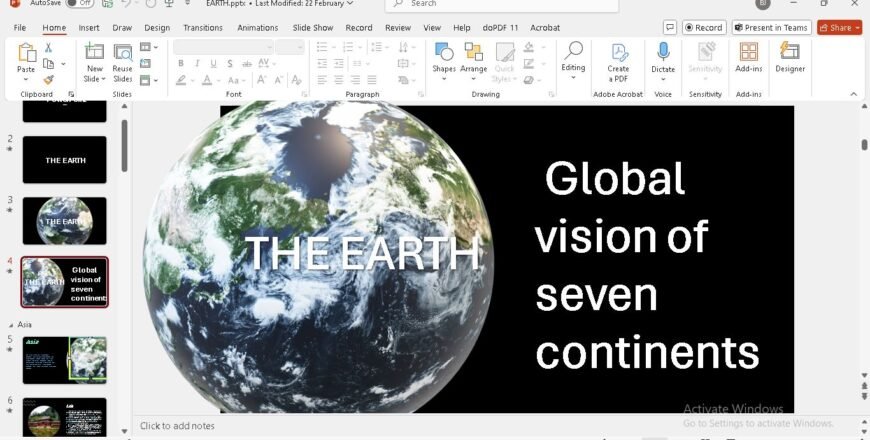Open the Drawing group dialog launcher
The width and height of the screenshot is (870, 440).
pyautogui.click(x=551, y=94)
